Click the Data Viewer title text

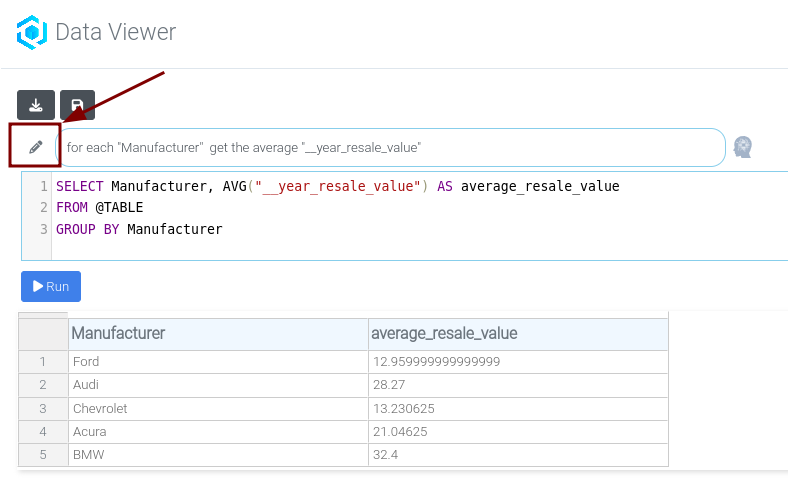click(x=115, y=32)
